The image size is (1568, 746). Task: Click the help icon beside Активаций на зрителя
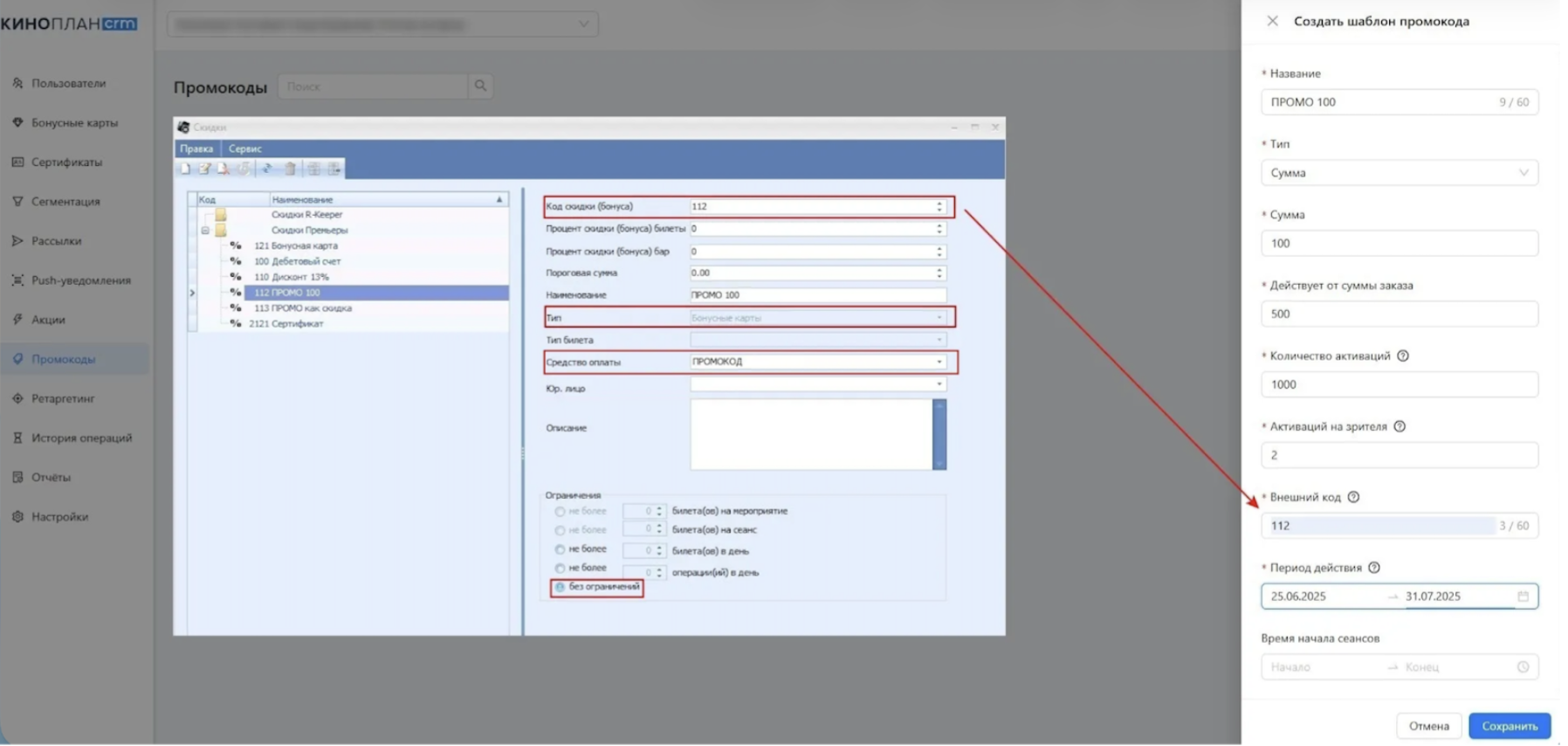[x=1400, y=426]
